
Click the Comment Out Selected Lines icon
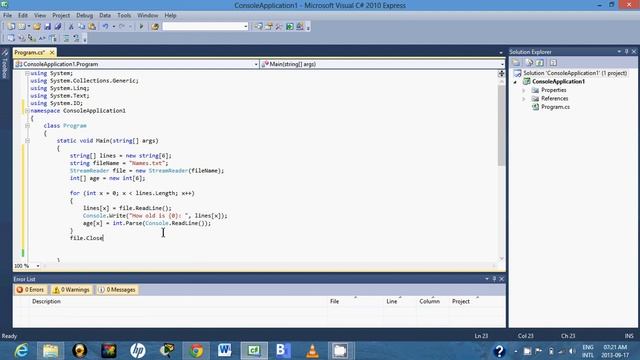[66, 38]
